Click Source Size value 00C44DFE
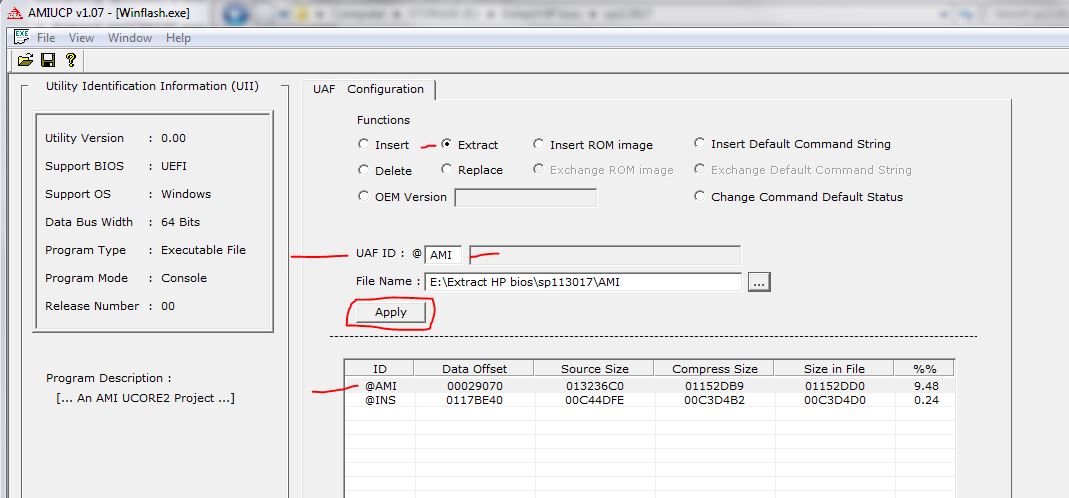The image size is (1069, 498). pos(594,400)
